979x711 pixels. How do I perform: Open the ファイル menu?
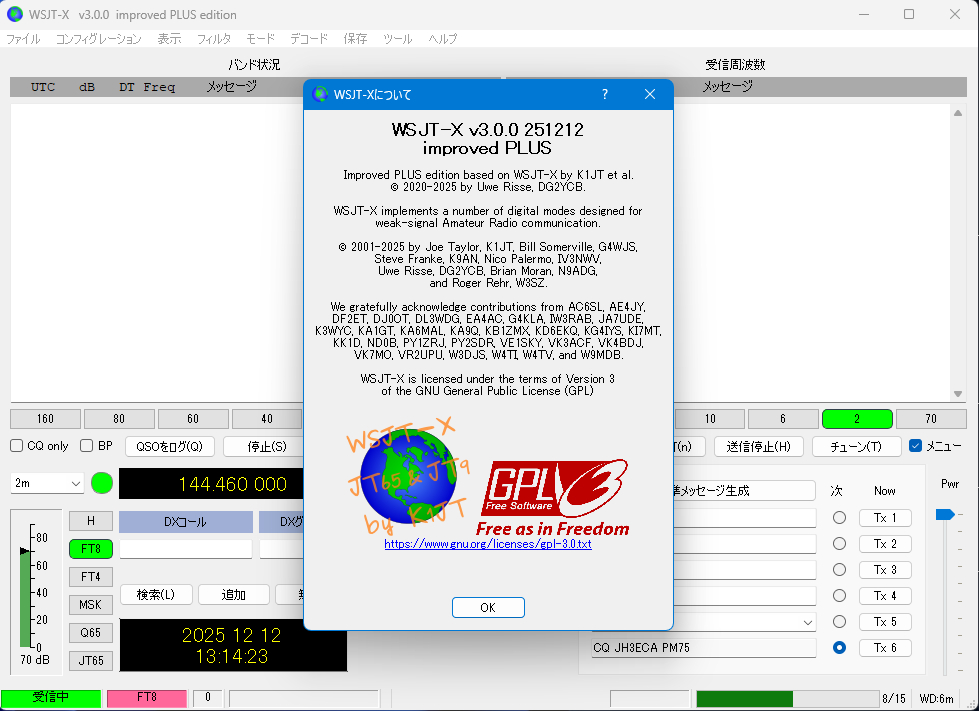click(23, 39)
